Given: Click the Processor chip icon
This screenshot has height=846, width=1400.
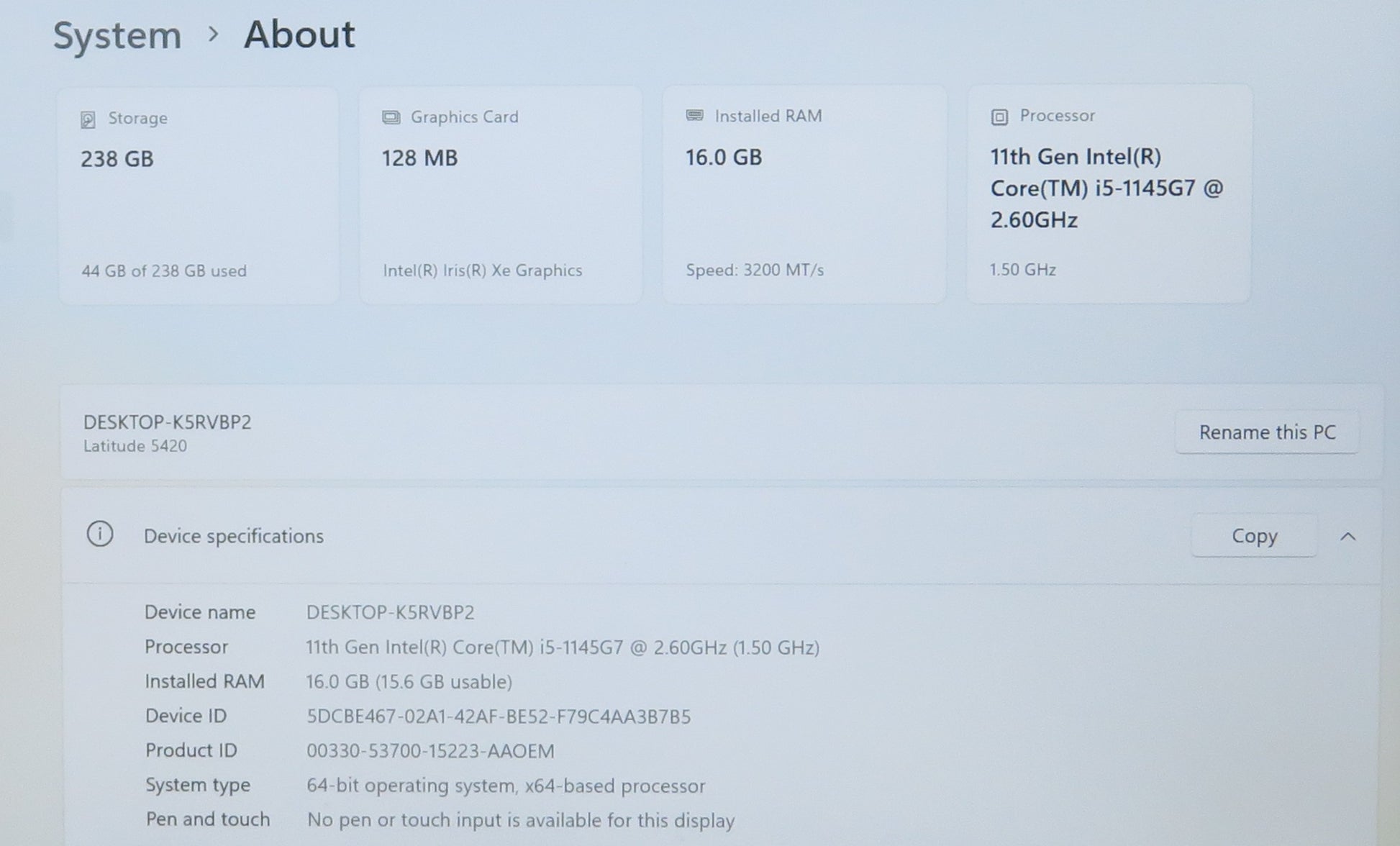Looking at the screenshot, I should click(x=999, y=117).
